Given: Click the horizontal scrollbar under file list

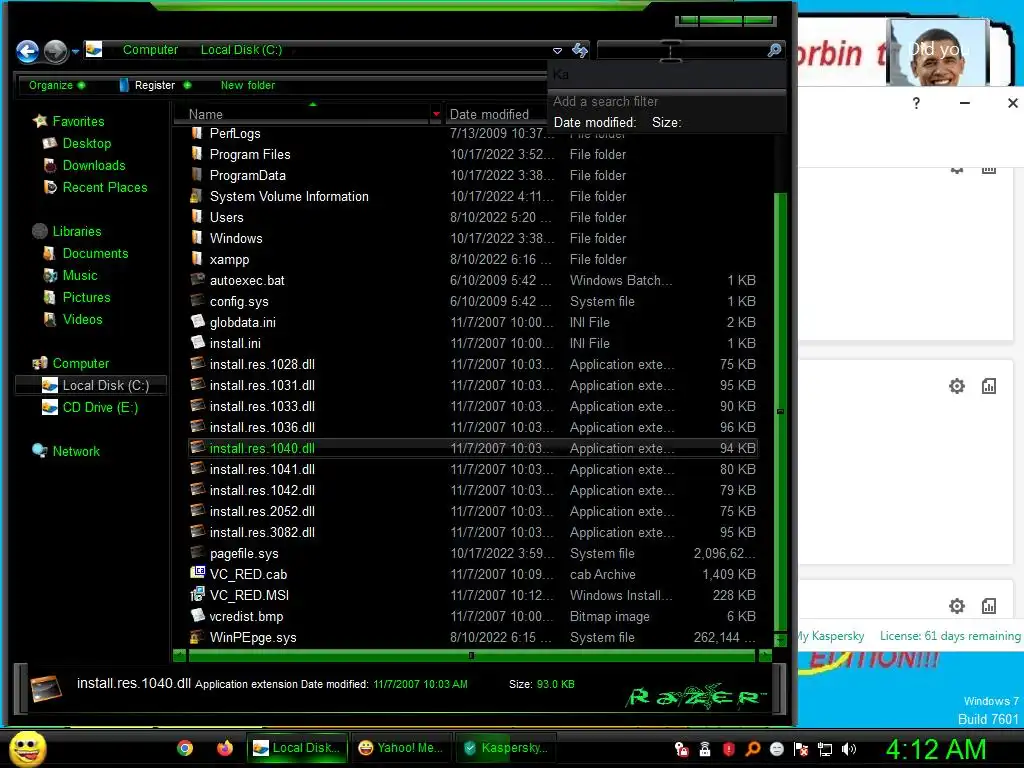Looking at the screenshot, I should click(471, 655).
